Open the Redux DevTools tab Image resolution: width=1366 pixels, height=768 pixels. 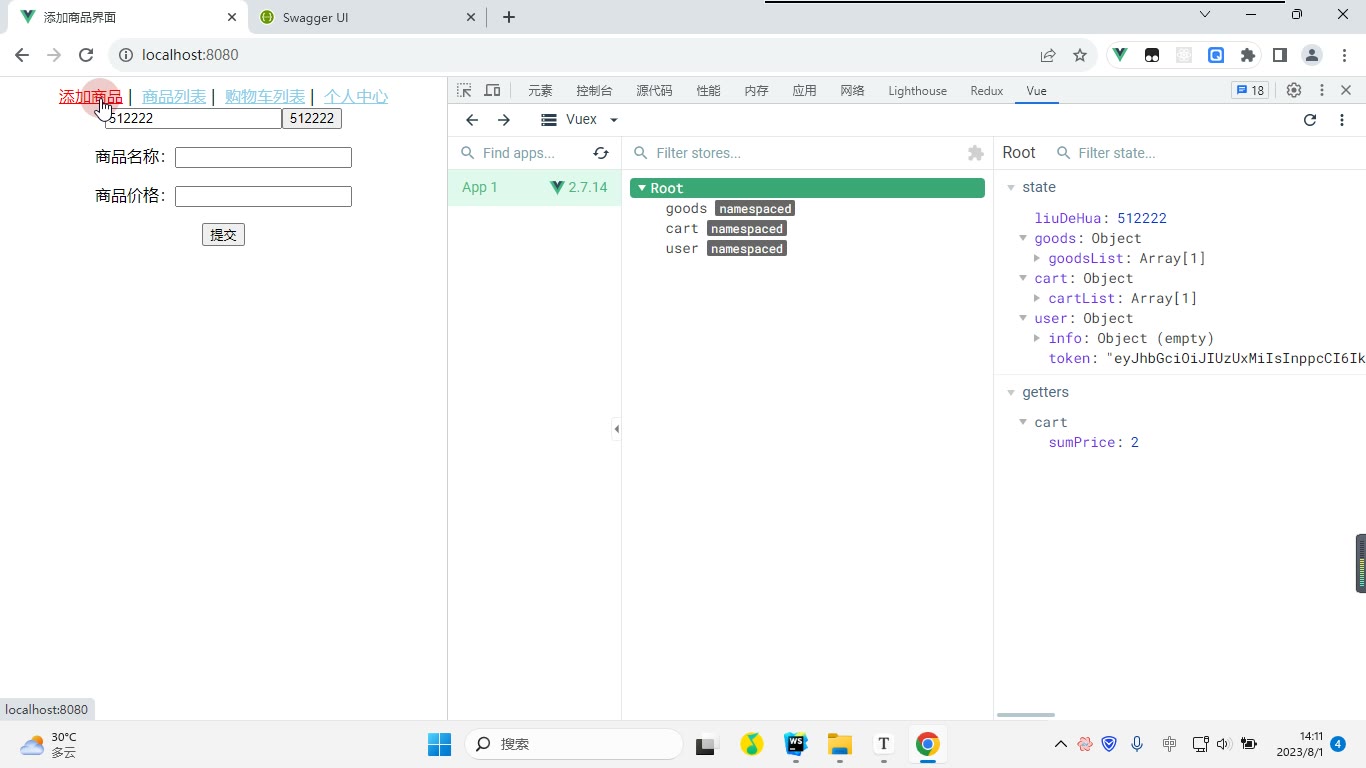tap(986, 90)
